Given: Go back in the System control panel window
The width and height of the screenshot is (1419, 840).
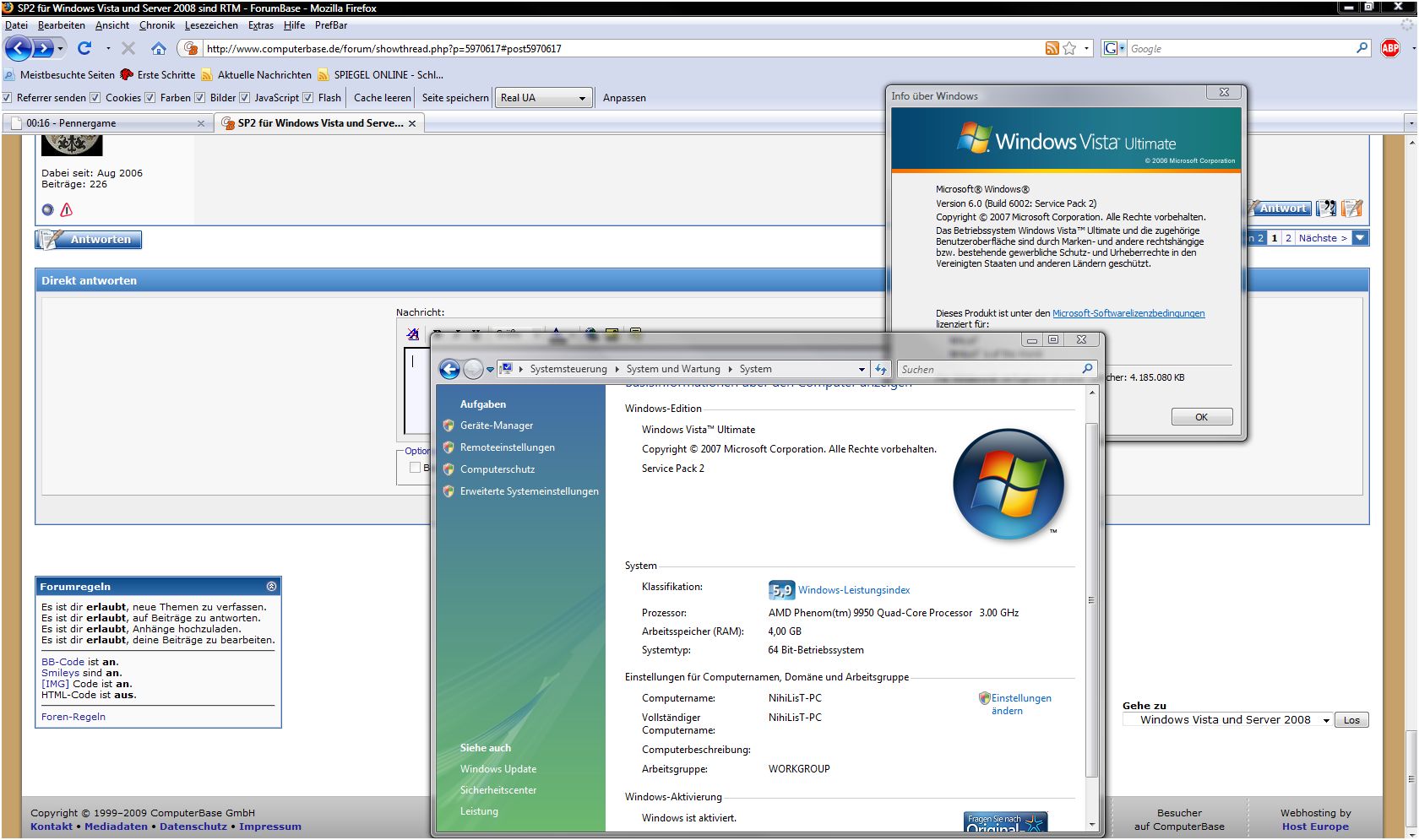Looking at the screenshot, I should click(x=449, y=369).
